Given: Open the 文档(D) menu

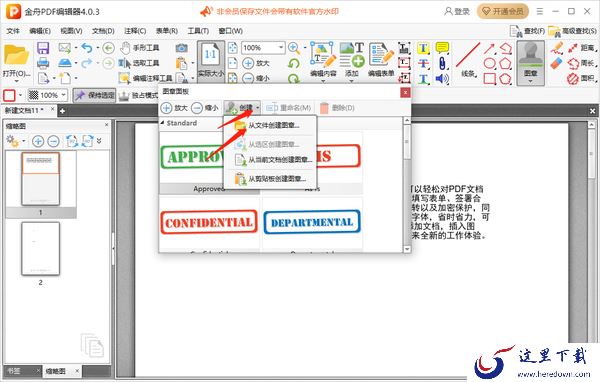Looking at the screenshot, I should point(103,31).
